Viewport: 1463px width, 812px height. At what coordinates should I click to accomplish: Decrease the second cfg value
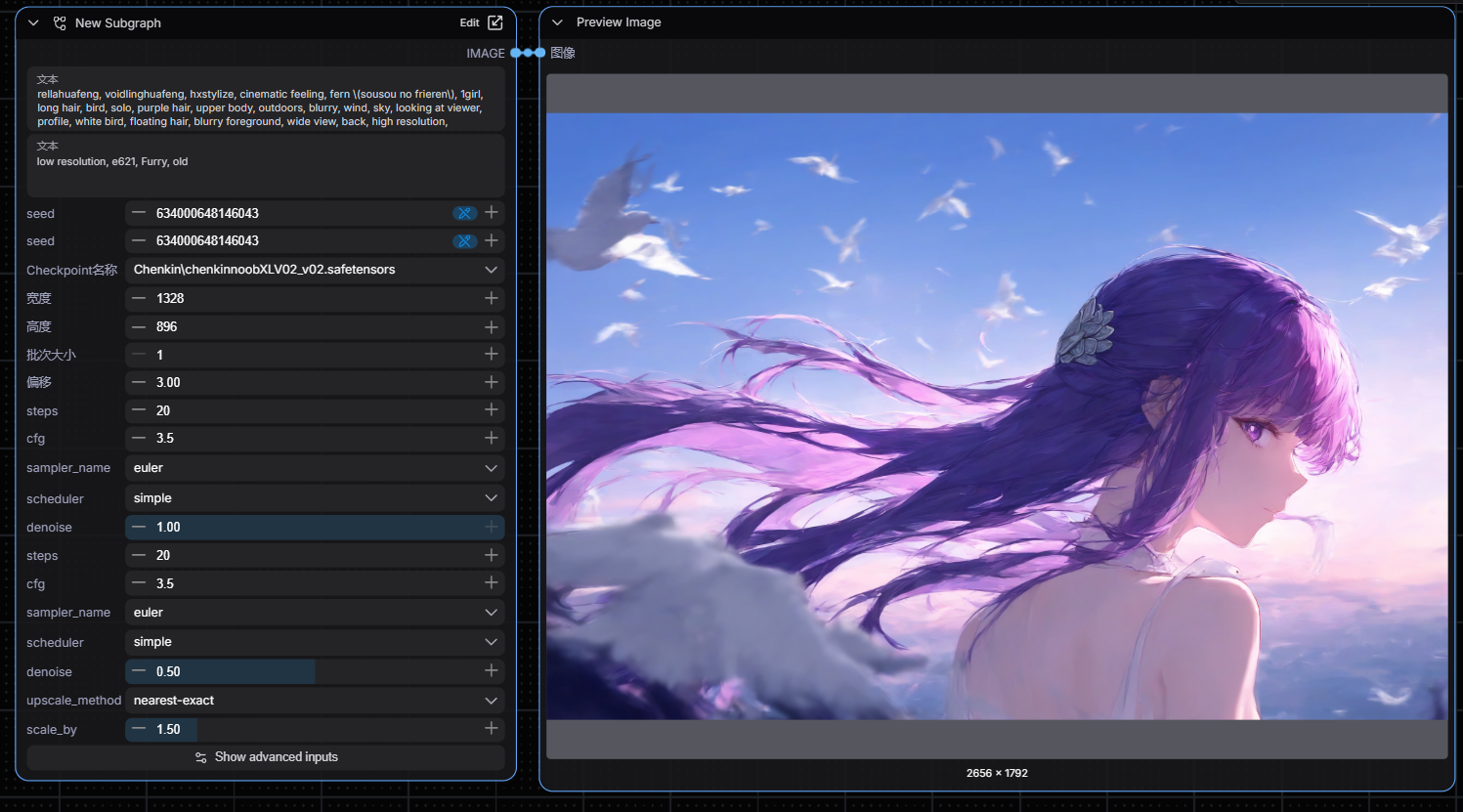pos(139,583)
